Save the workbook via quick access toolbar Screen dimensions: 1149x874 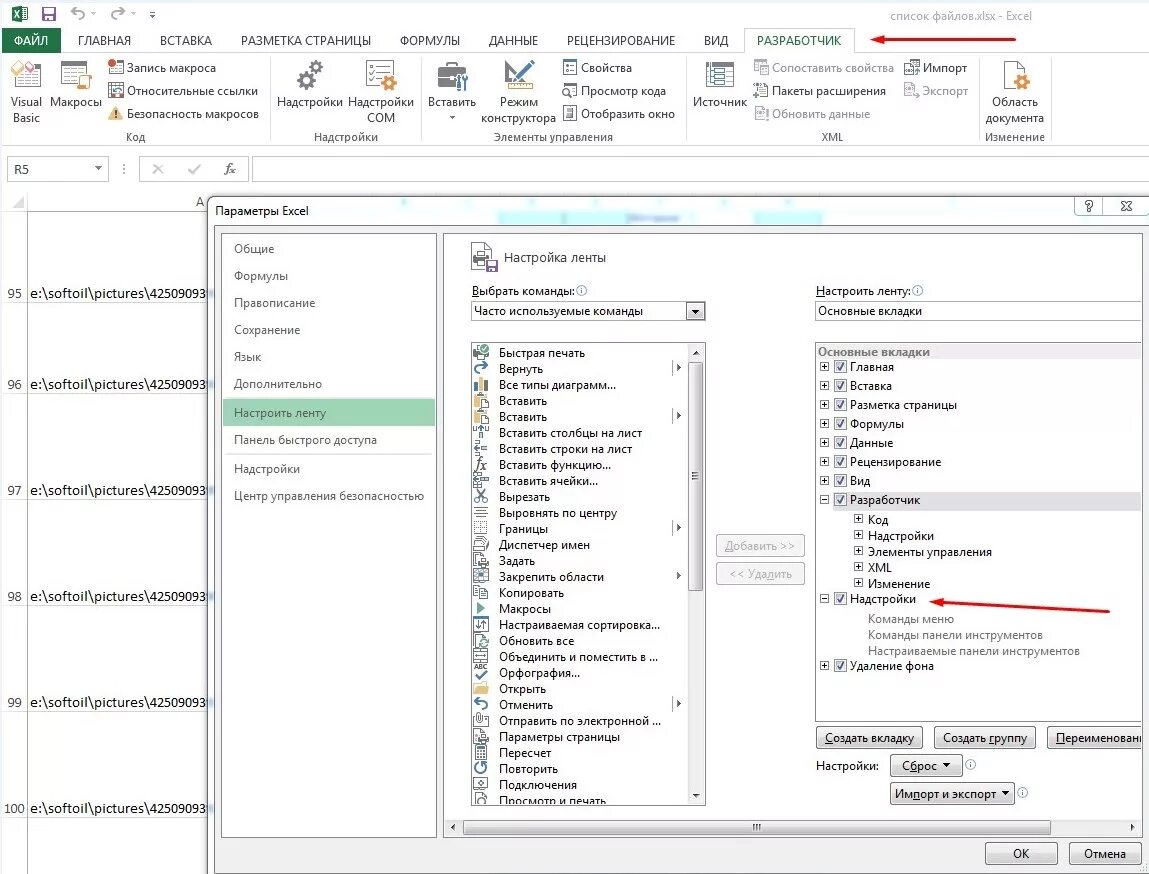(x=48, y=14)
